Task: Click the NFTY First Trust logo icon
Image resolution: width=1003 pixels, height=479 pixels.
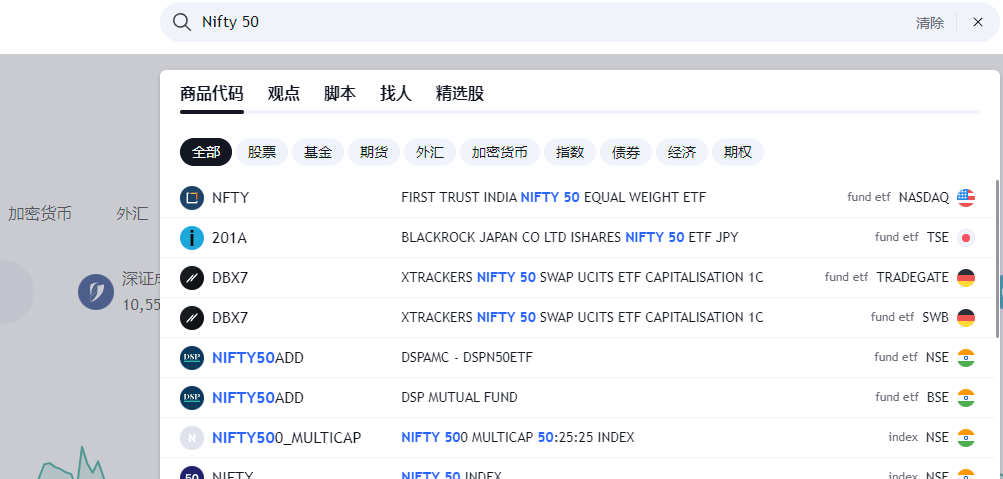Action: (x=192, y=198)
